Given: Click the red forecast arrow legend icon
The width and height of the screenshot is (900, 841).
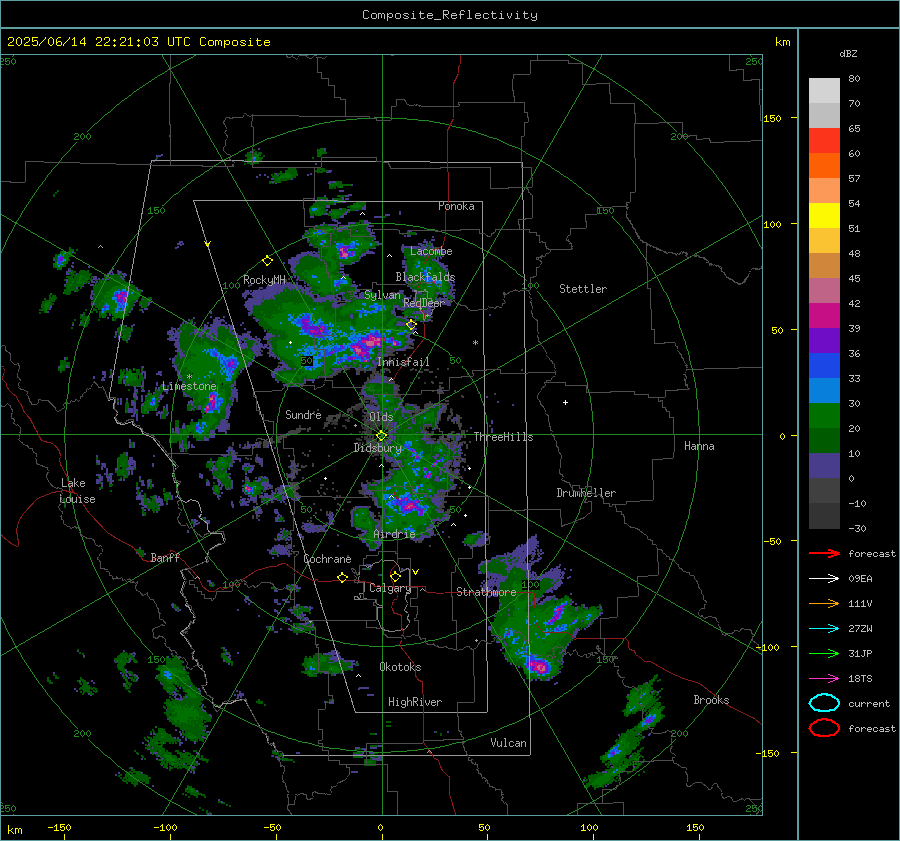Looking at the screenshot, I should click(824, 553).
